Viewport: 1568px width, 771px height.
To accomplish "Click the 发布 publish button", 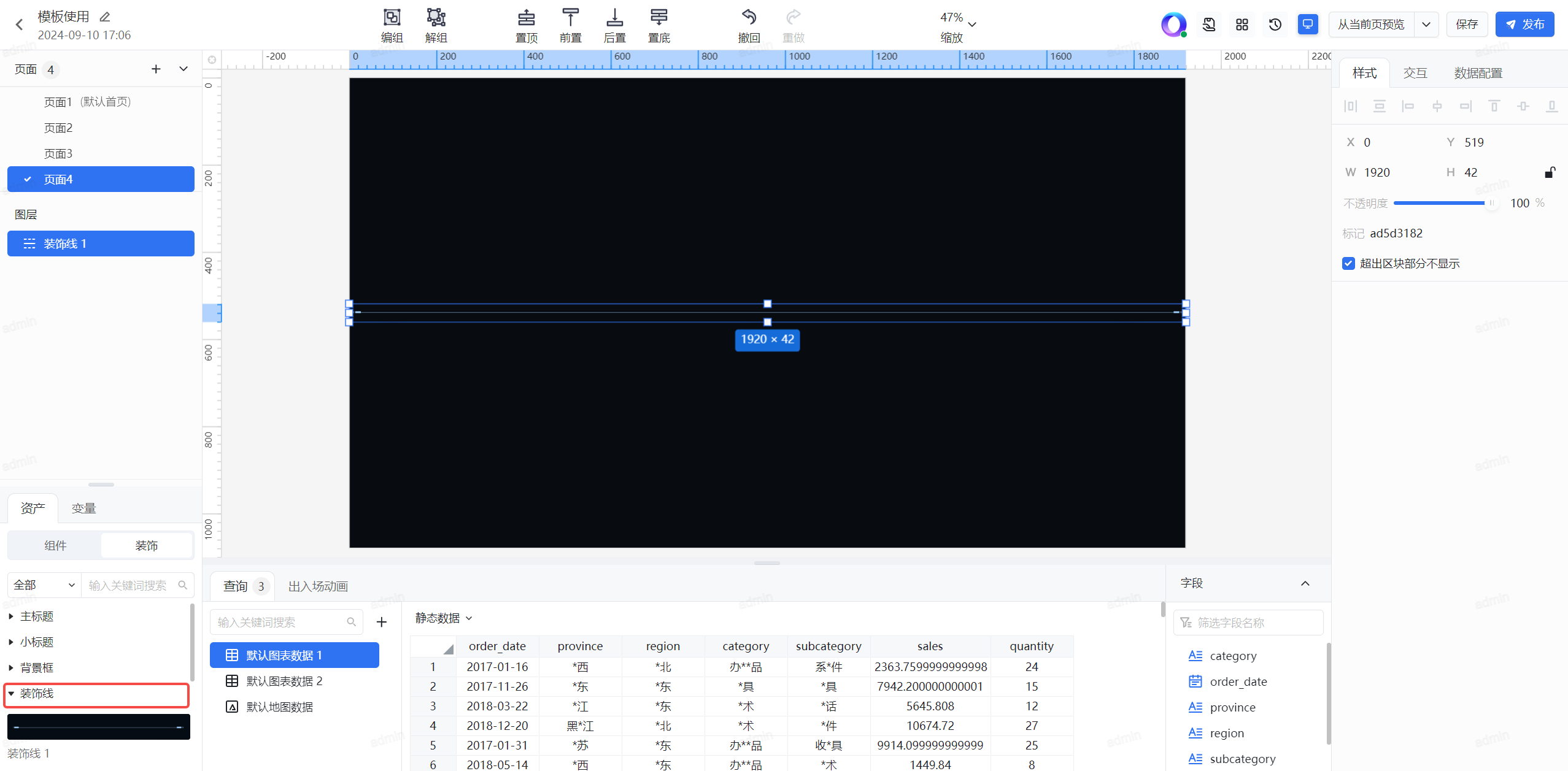I will (1524, 25).
